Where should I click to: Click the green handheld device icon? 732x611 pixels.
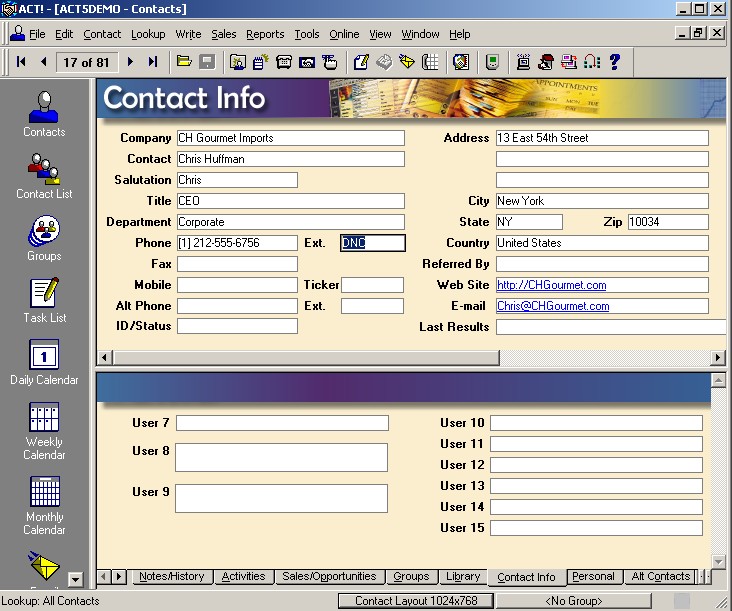point(492,62)
